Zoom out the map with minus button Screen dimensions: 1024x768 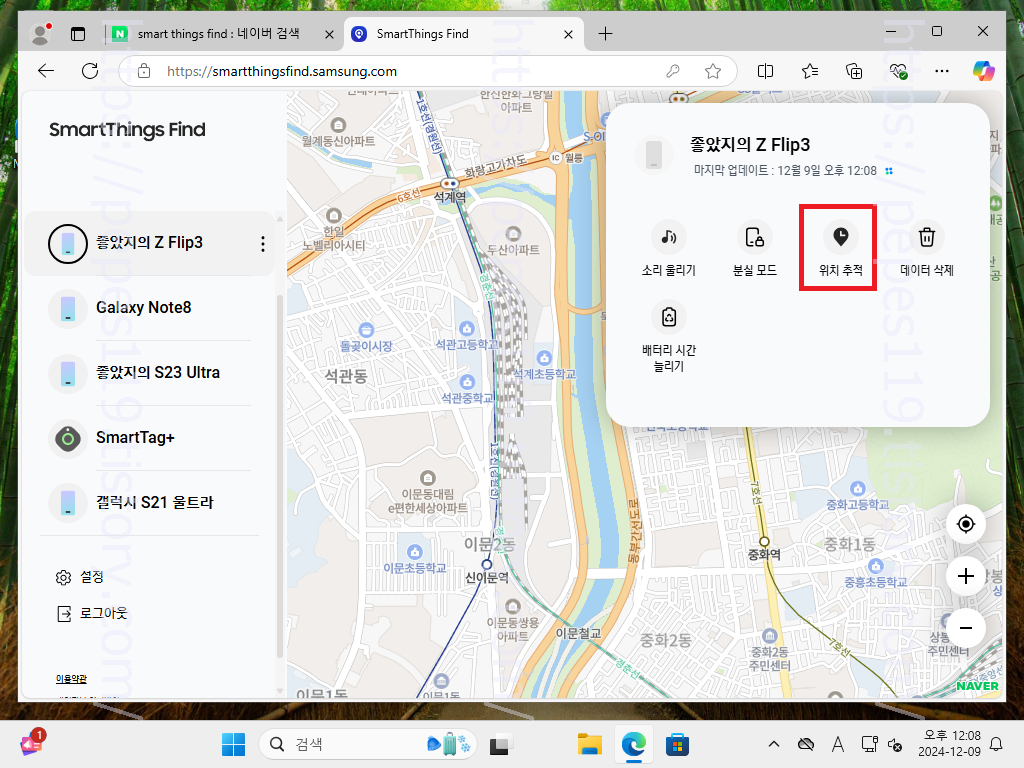pyautogui.click(x=965, y=628)
